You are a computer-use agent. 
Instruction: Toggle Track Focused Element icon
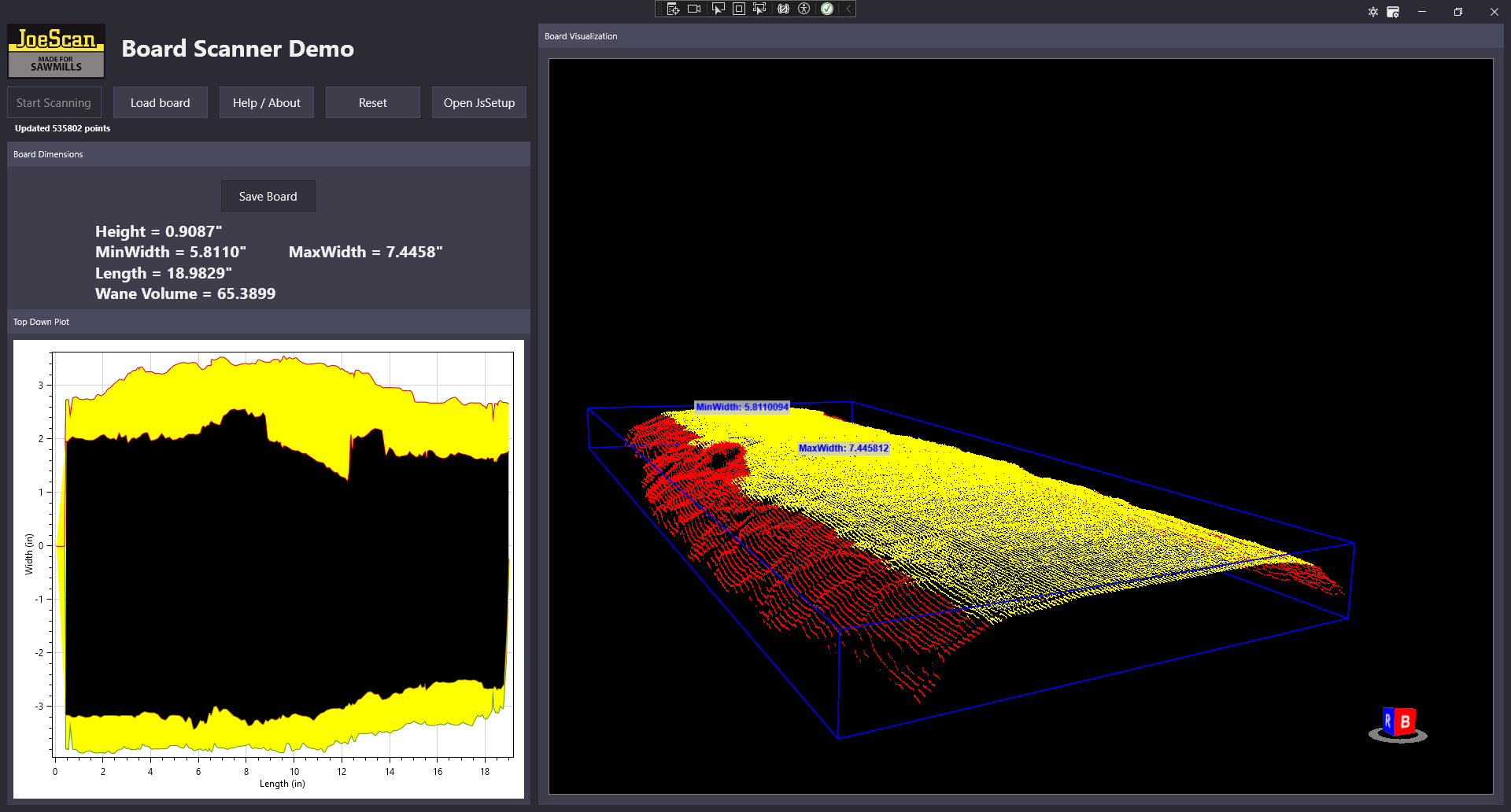[759, 9]
